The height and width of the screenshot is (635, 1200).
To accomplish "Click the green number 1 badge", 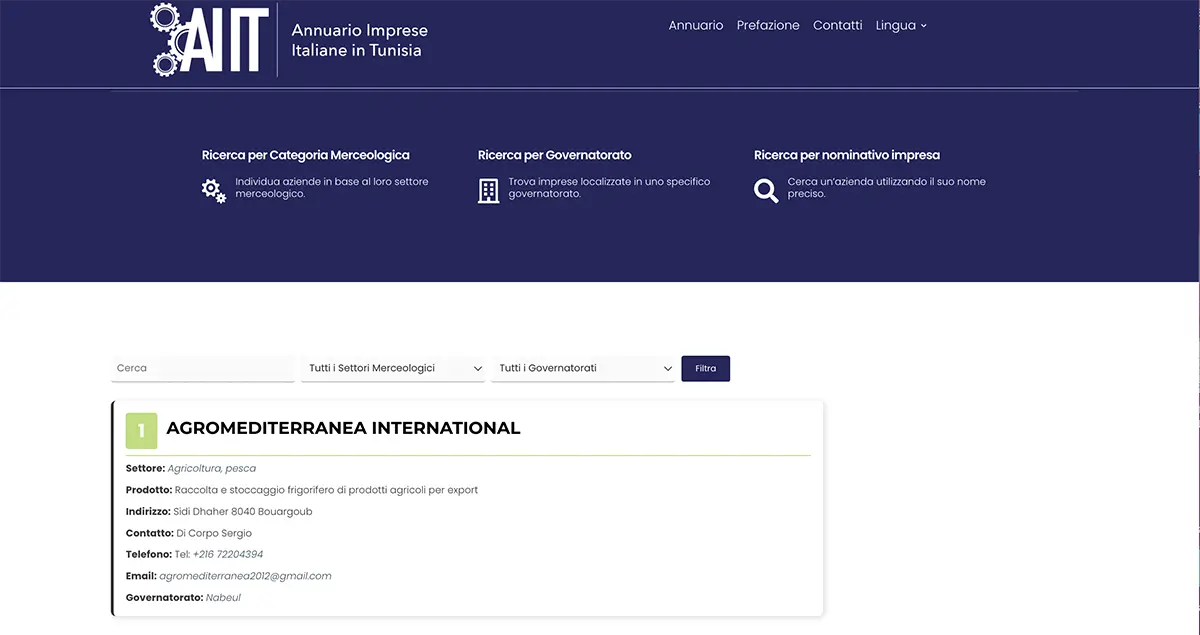I will [x=141, y=430].
